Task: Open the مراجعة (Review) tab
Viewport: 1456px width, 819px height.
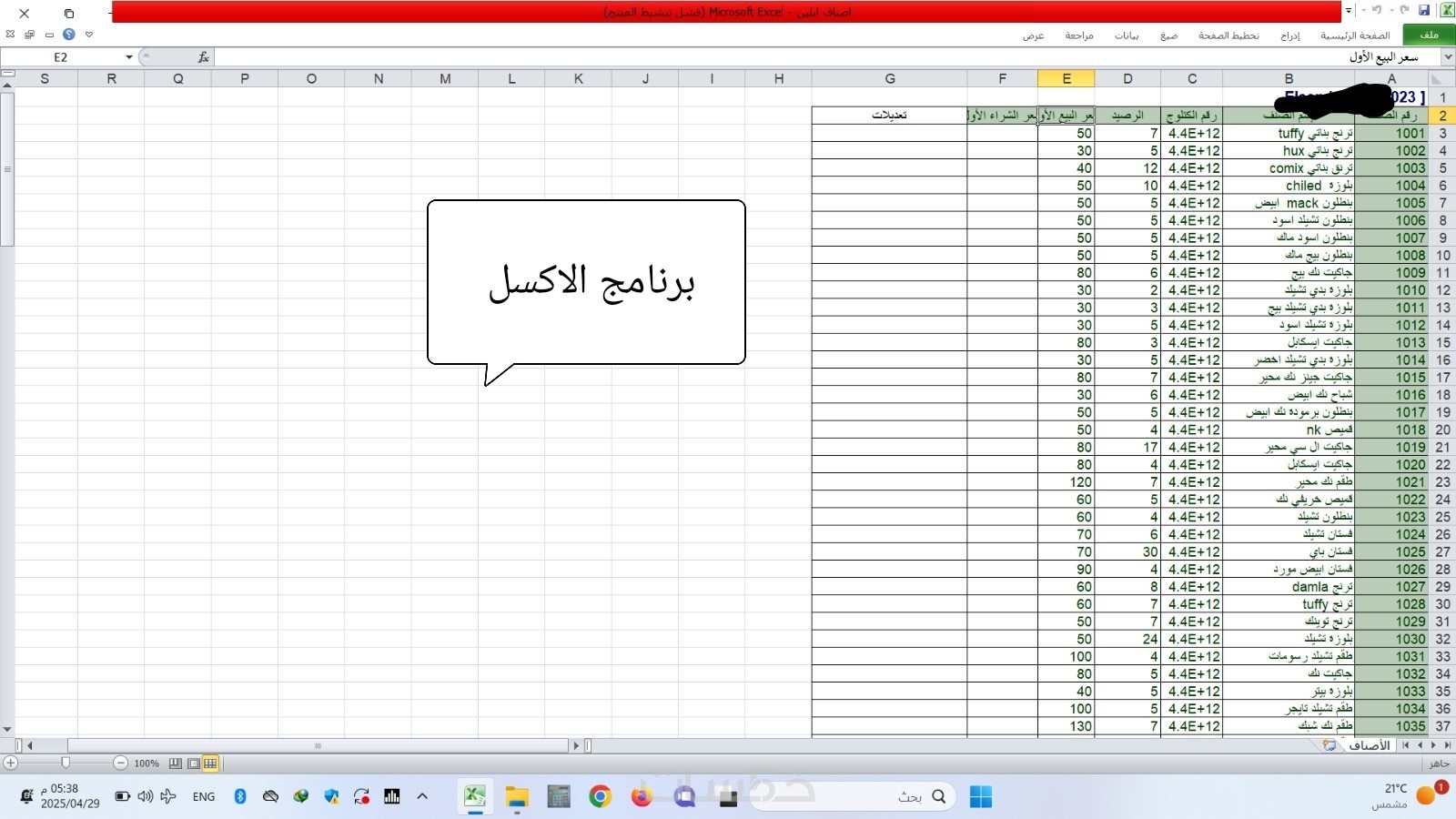Action: click(x=1079, y=35)
